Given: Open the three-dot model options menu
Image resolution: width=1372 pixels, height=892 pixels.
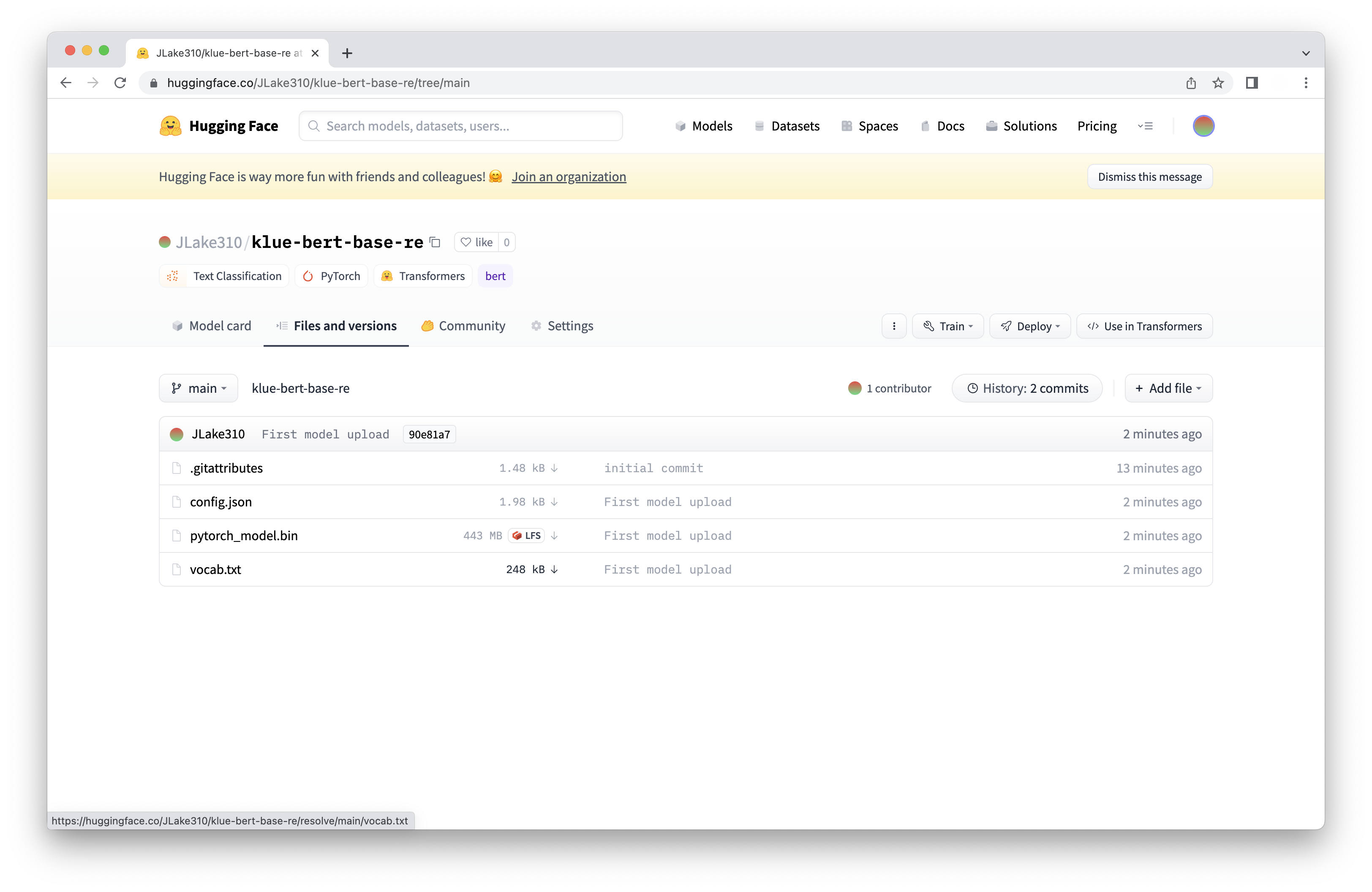Looking at the screenshot, I should (893, 326).
